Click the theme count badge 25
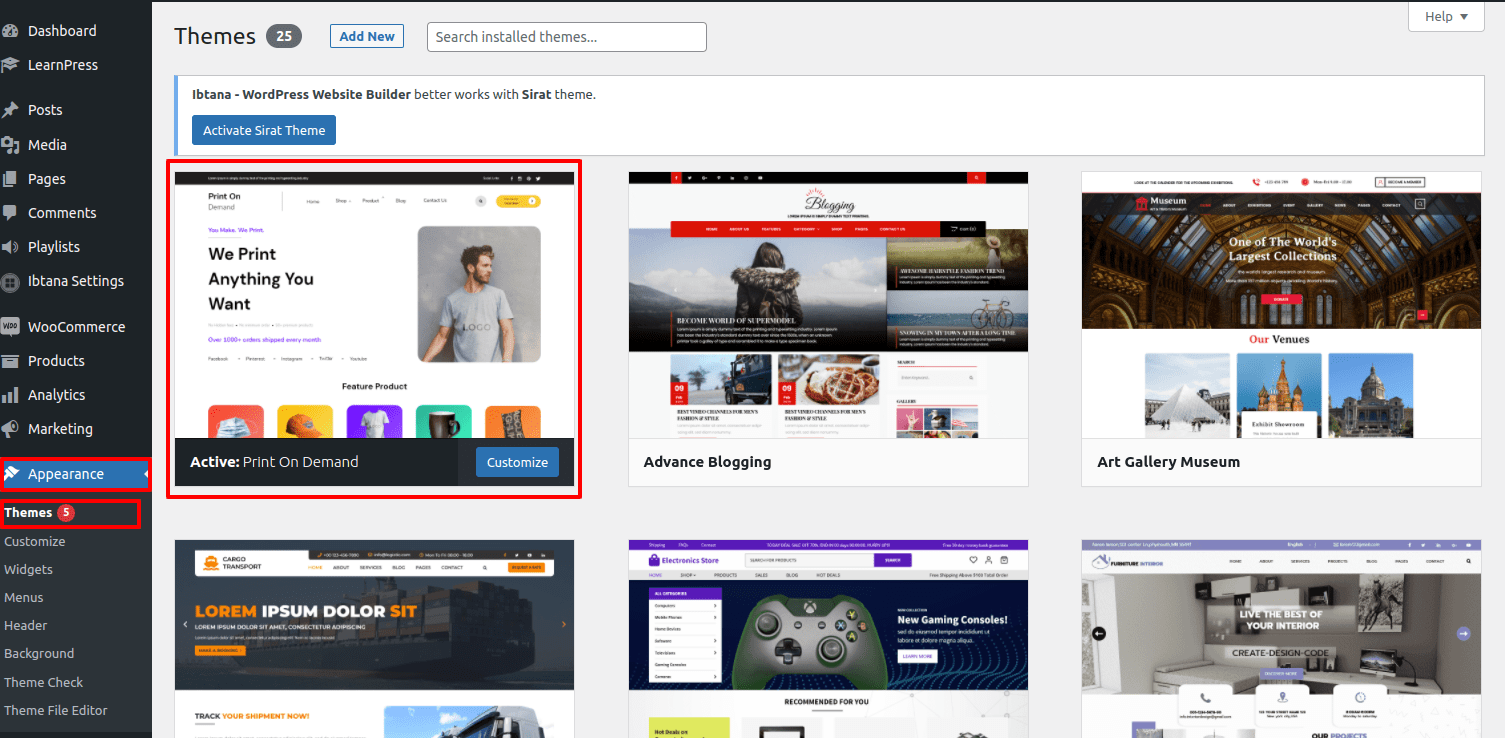Image resolution: width=1505 pixels, height=738 pixels. point(283,37)
